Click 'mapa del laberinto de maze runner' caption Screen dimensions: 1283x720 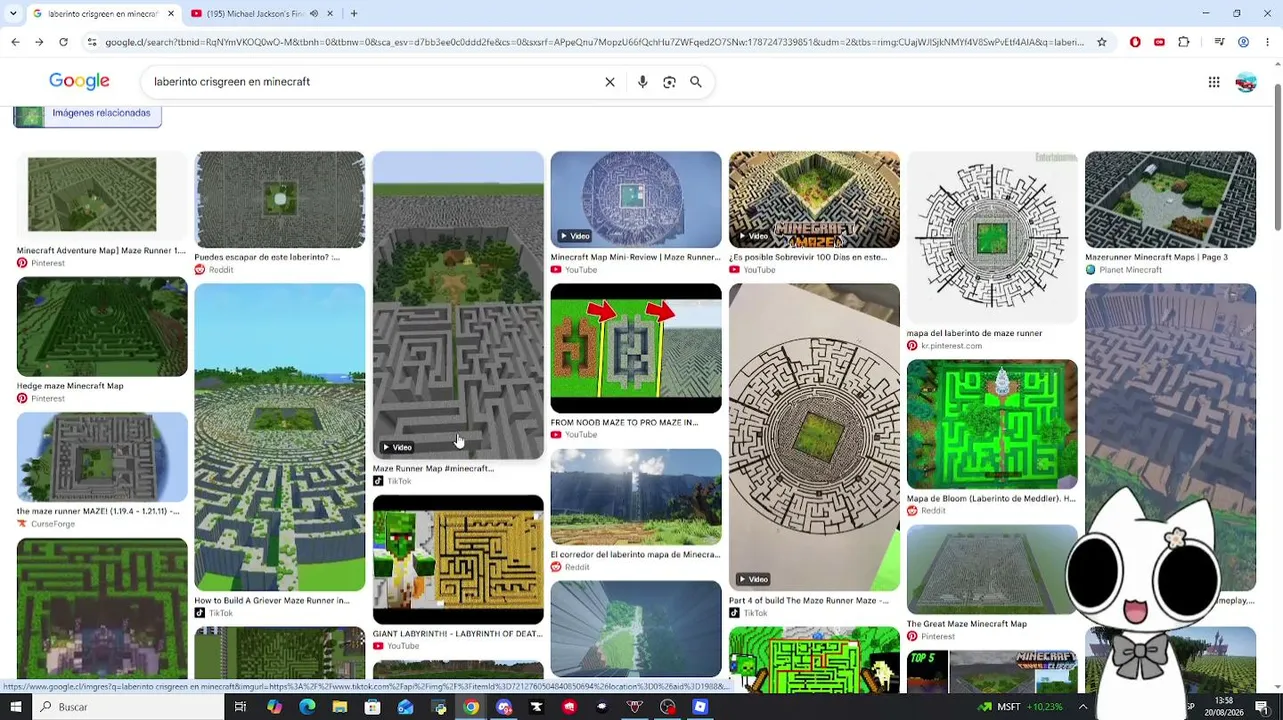tap(974, 333)
